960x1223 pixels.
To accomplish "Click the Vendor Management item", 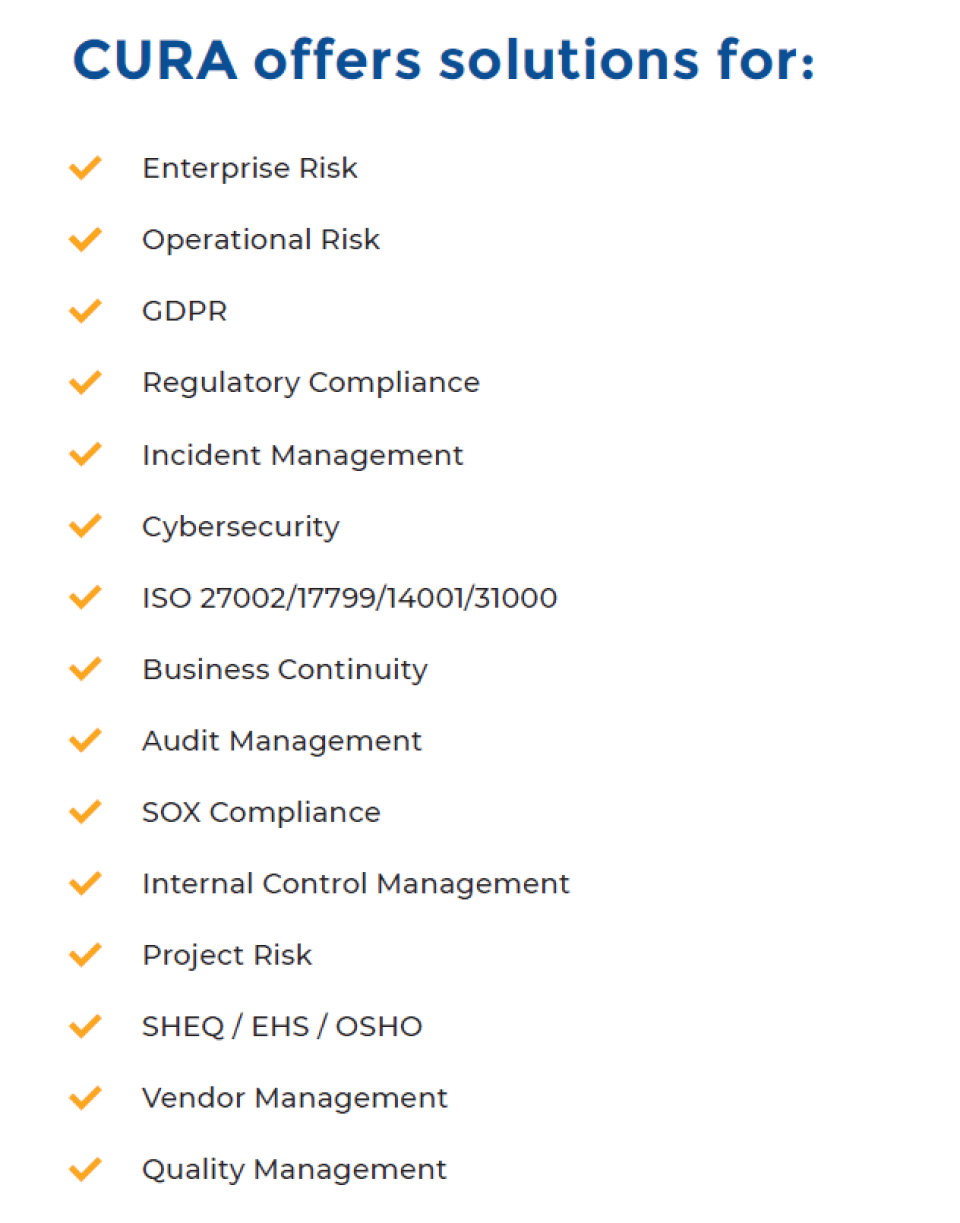I will coord(295,1098).
